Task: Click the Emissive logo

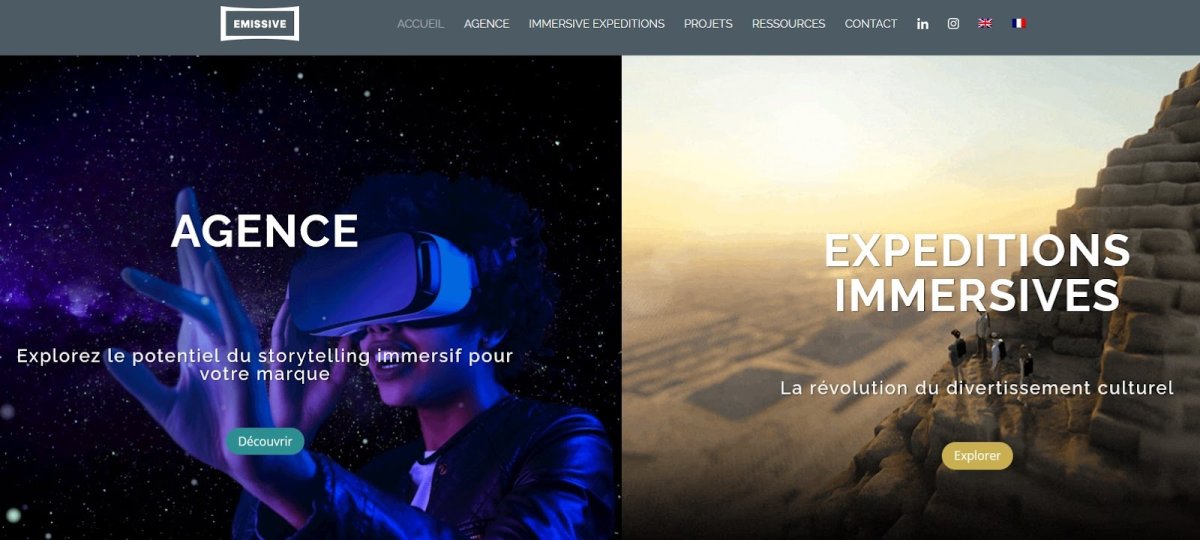Action: [x=260, y=23]
